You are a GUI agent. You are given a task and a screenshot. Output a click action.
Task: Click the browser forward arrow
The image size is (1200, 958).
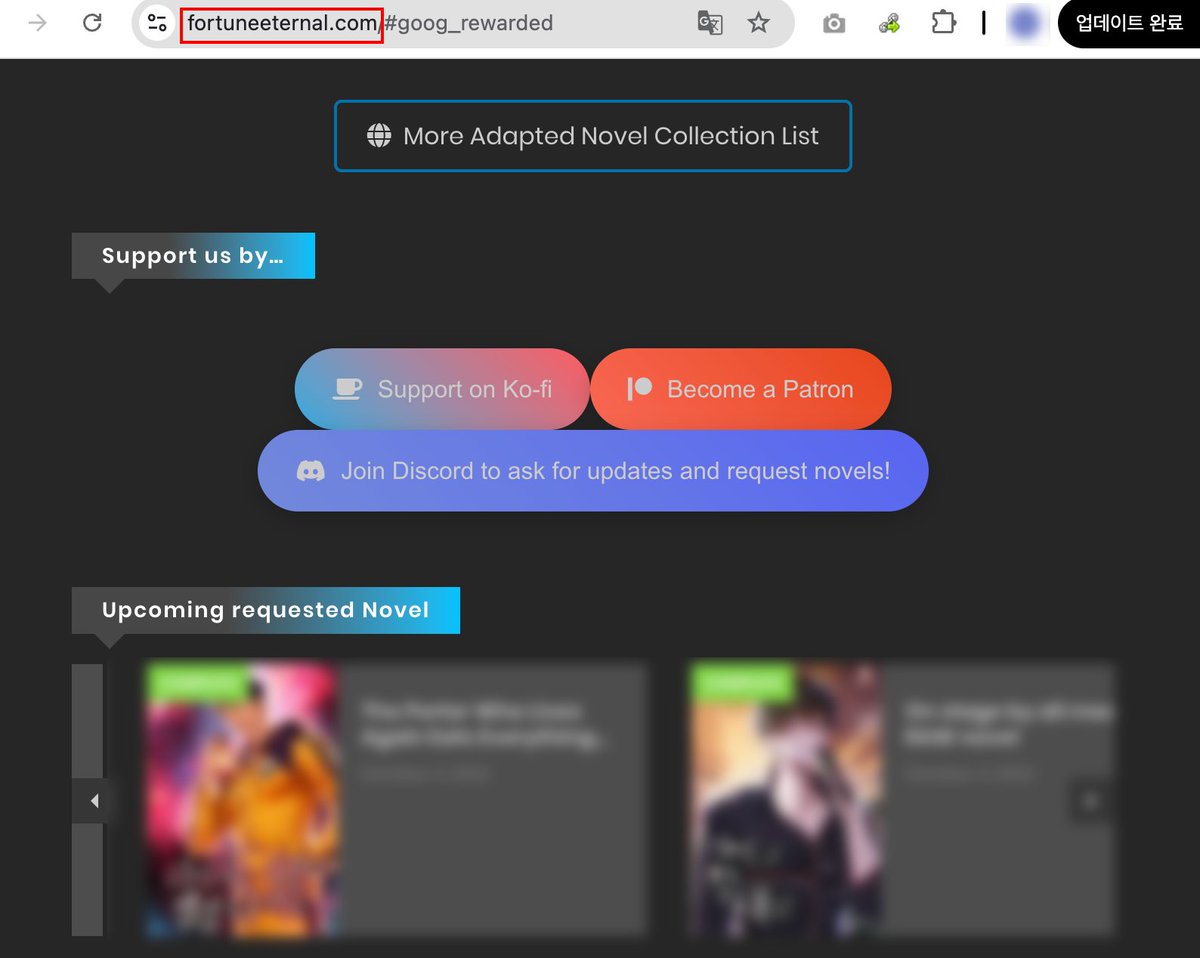pyautogui.click(x=38, y=23)
